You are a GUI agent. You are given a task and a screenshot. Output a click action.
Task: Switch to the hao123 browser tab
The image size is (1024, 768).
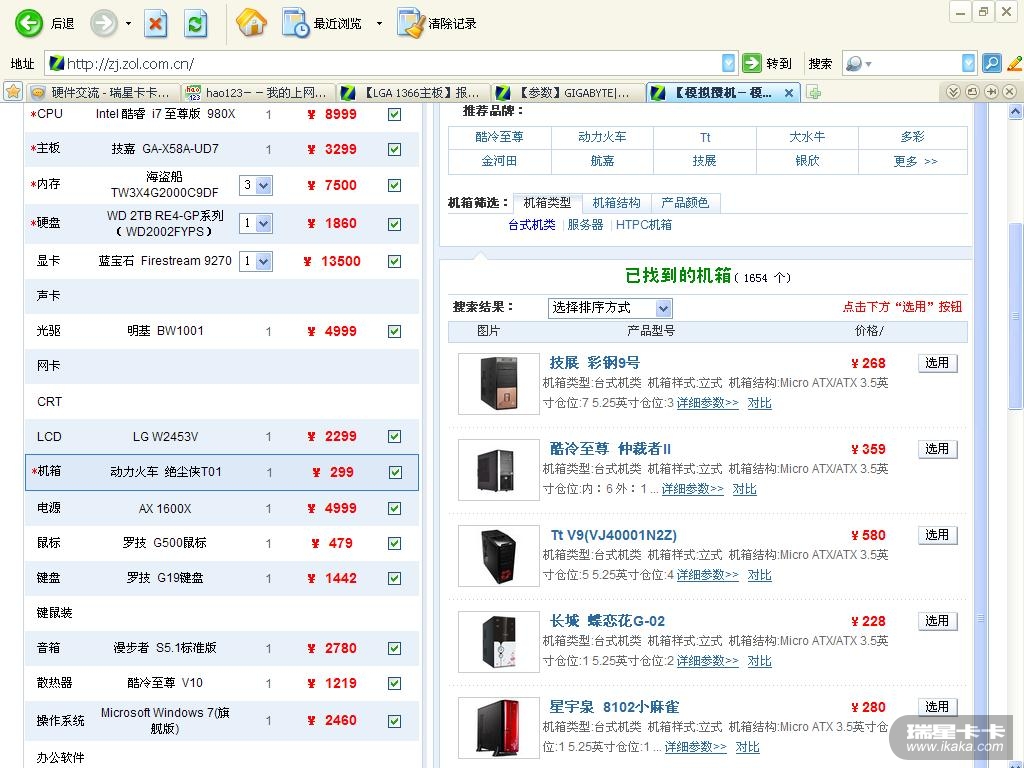[x=260, y=93]
